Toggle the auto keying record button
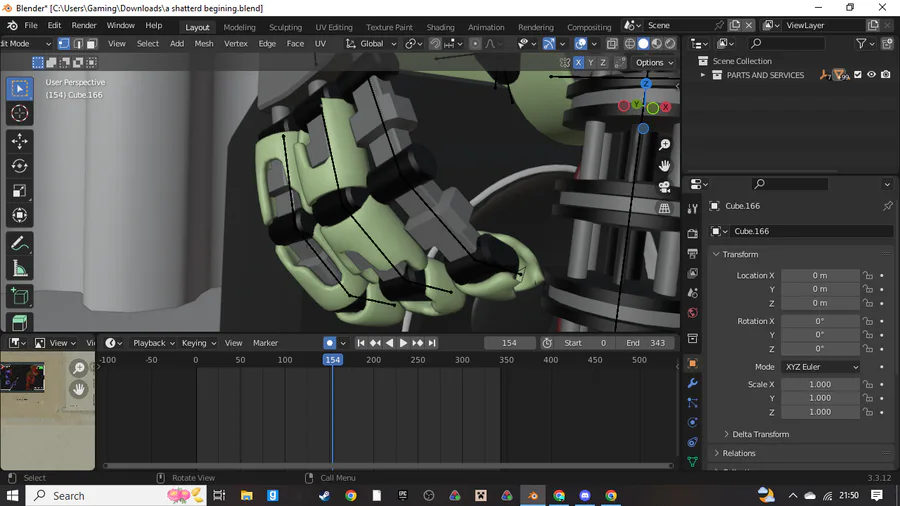 point(329,343)
